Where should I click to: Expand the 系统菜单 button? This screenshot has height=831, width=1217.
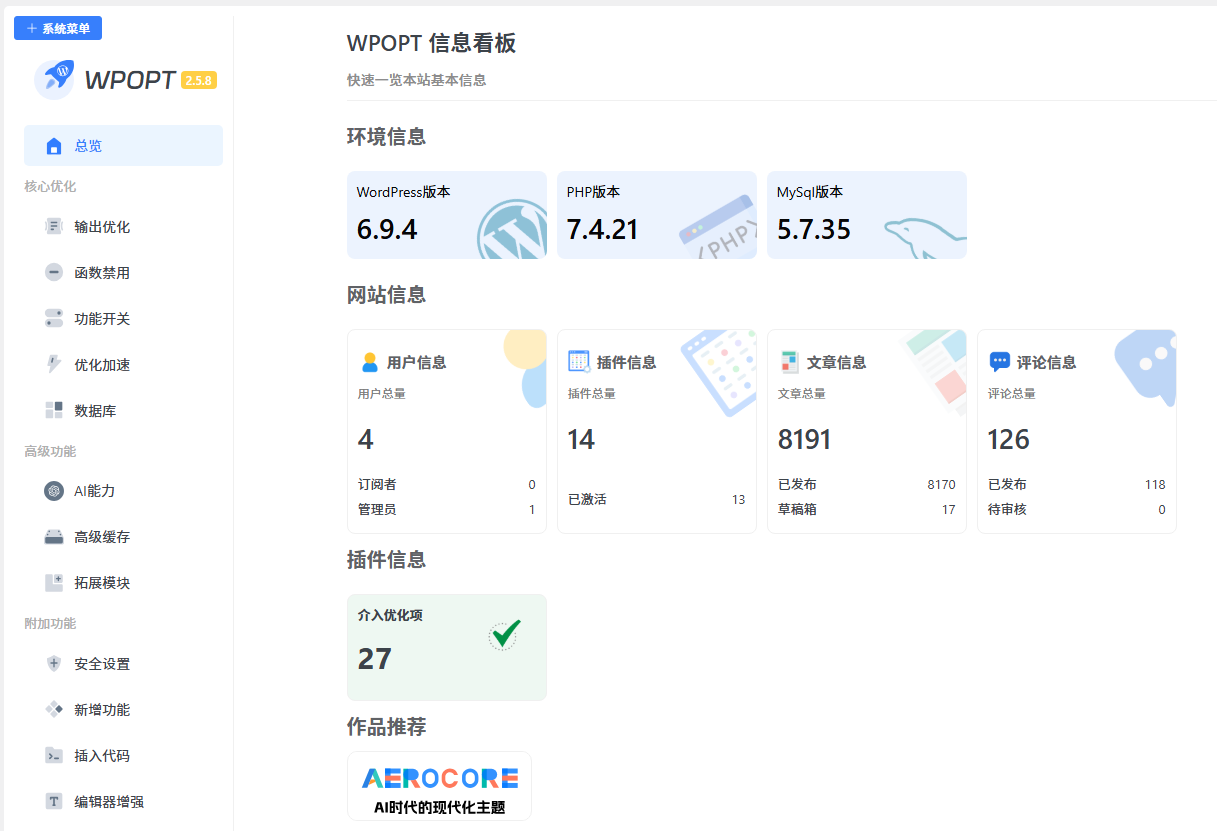point(58,29)
